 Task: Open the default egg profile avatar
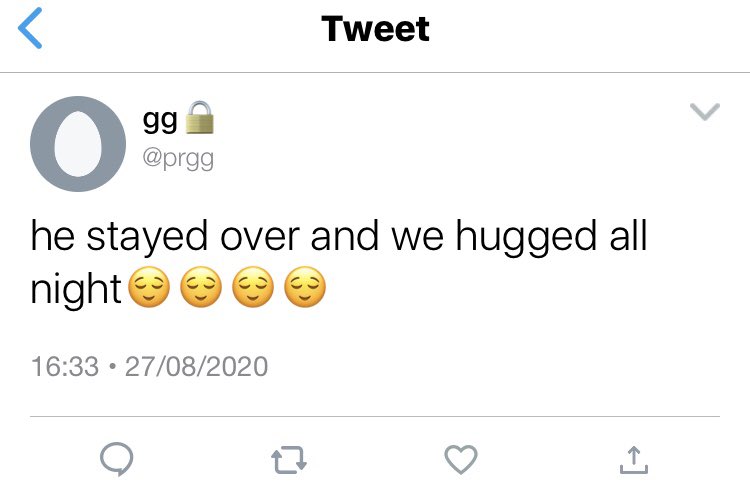78,144
